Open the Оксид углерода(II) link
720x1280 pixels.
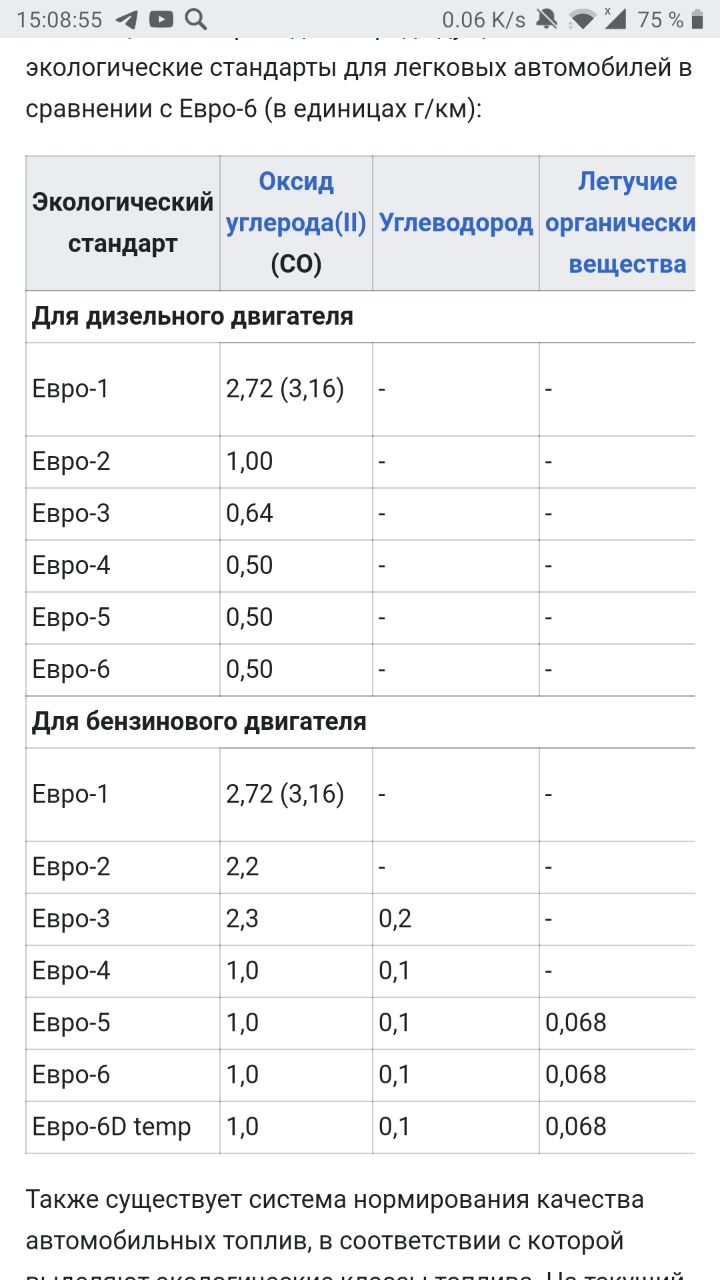click(296, 202)
